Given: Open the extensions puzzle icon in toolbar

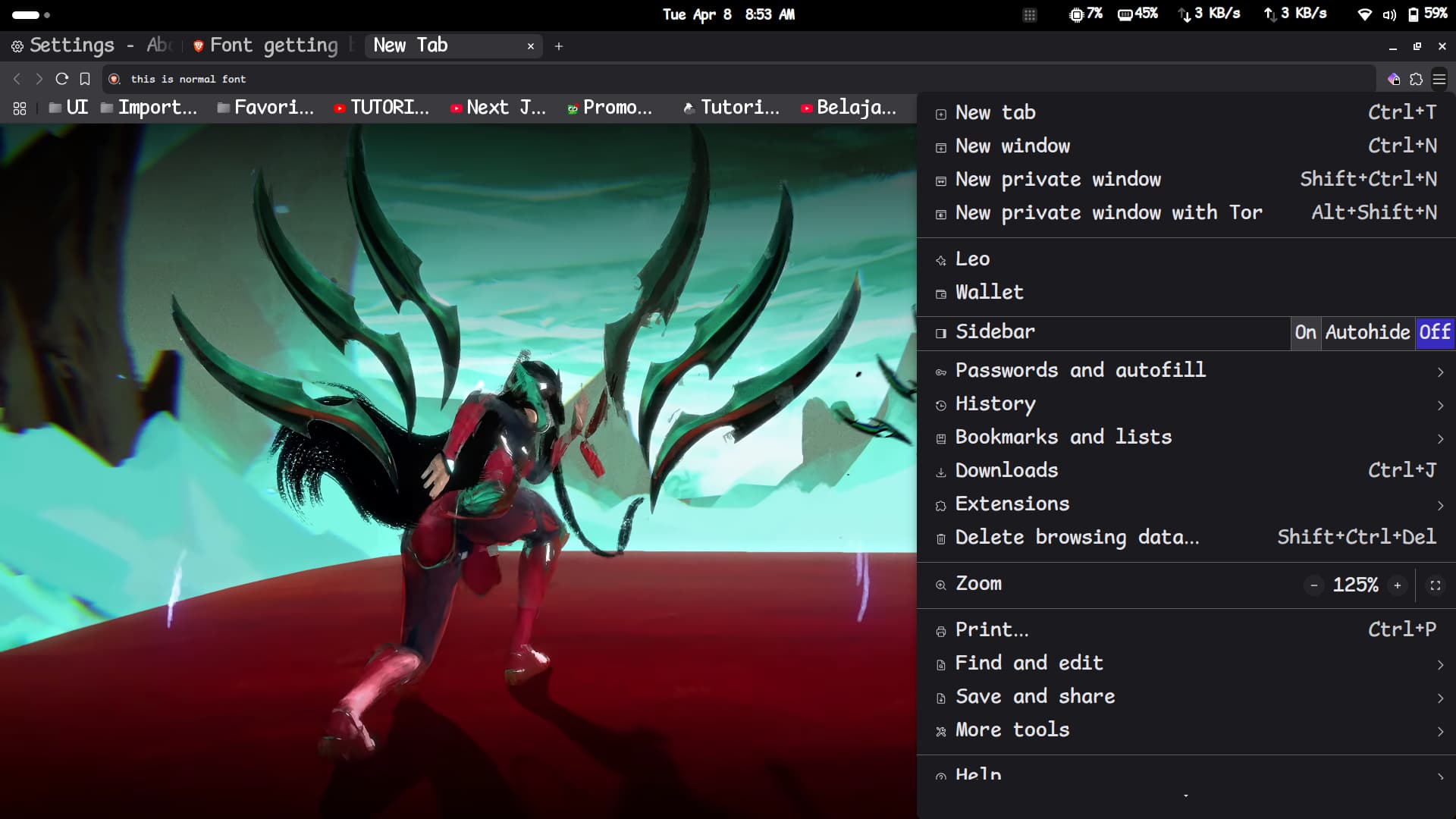Looking at the screenshot, I should point(1416,79).
